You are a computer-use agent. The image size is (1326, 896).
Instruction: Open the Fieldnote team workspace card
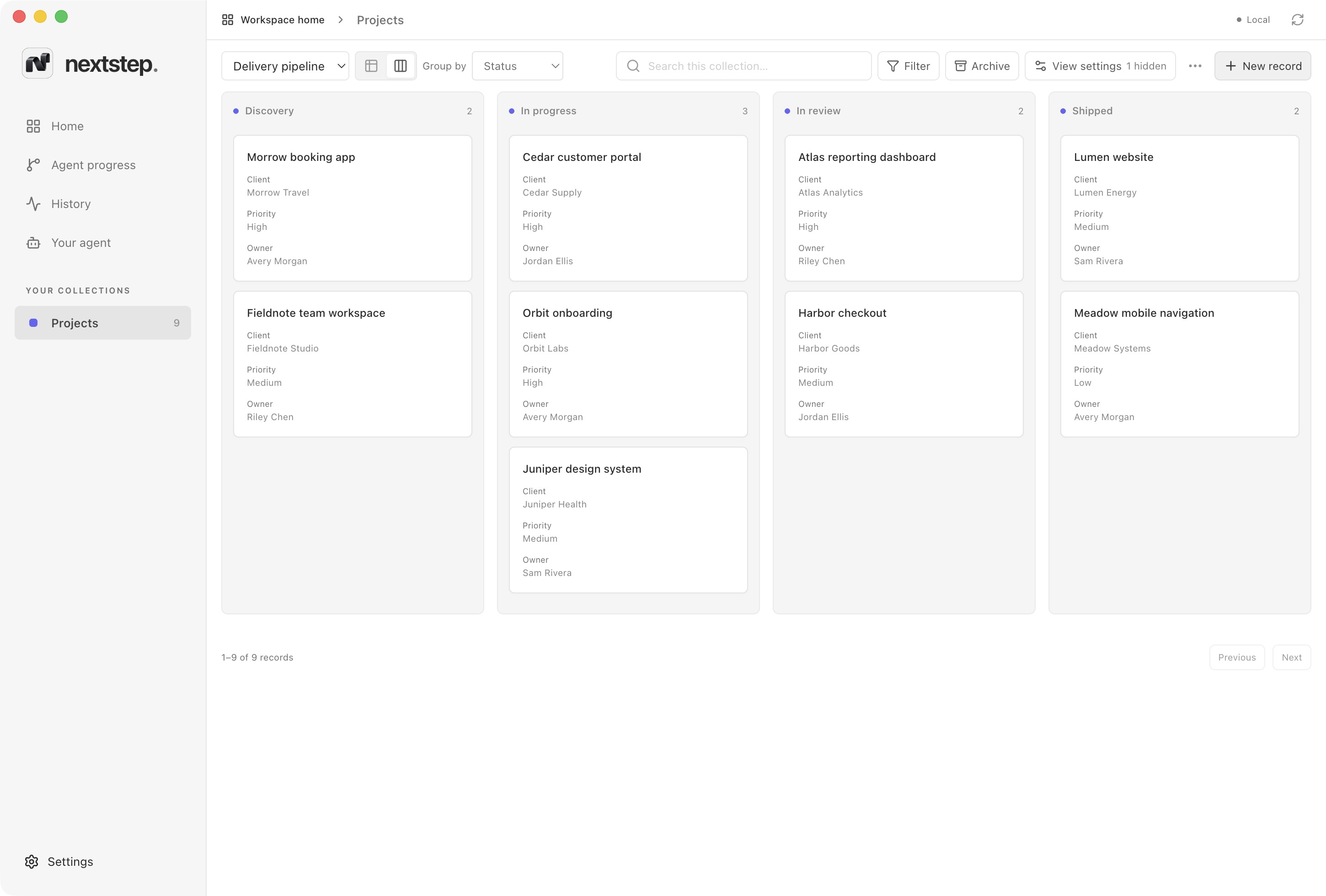[353, 364]
